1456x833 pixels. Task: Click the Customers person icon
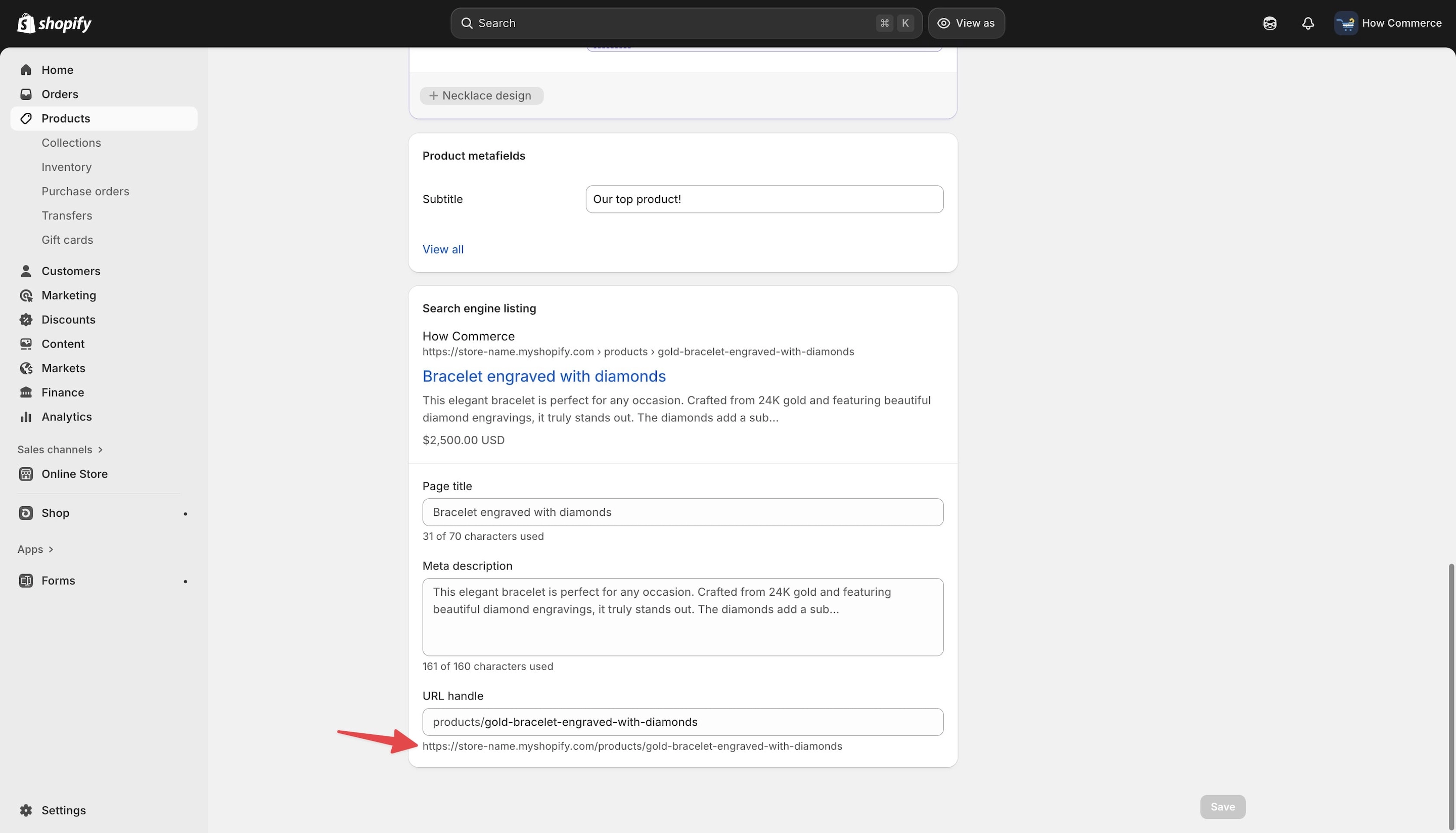(26, 271)
